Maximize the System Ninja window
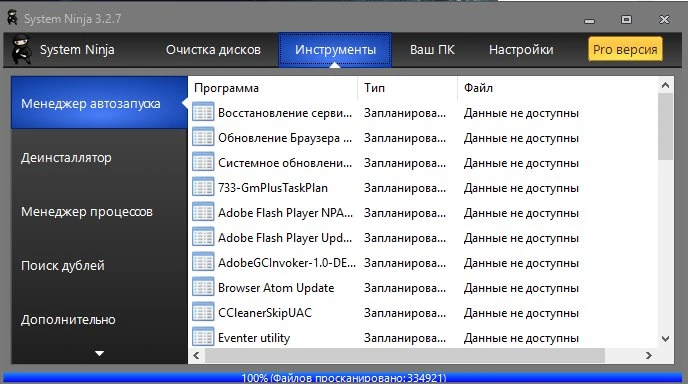 click(627, 19)
